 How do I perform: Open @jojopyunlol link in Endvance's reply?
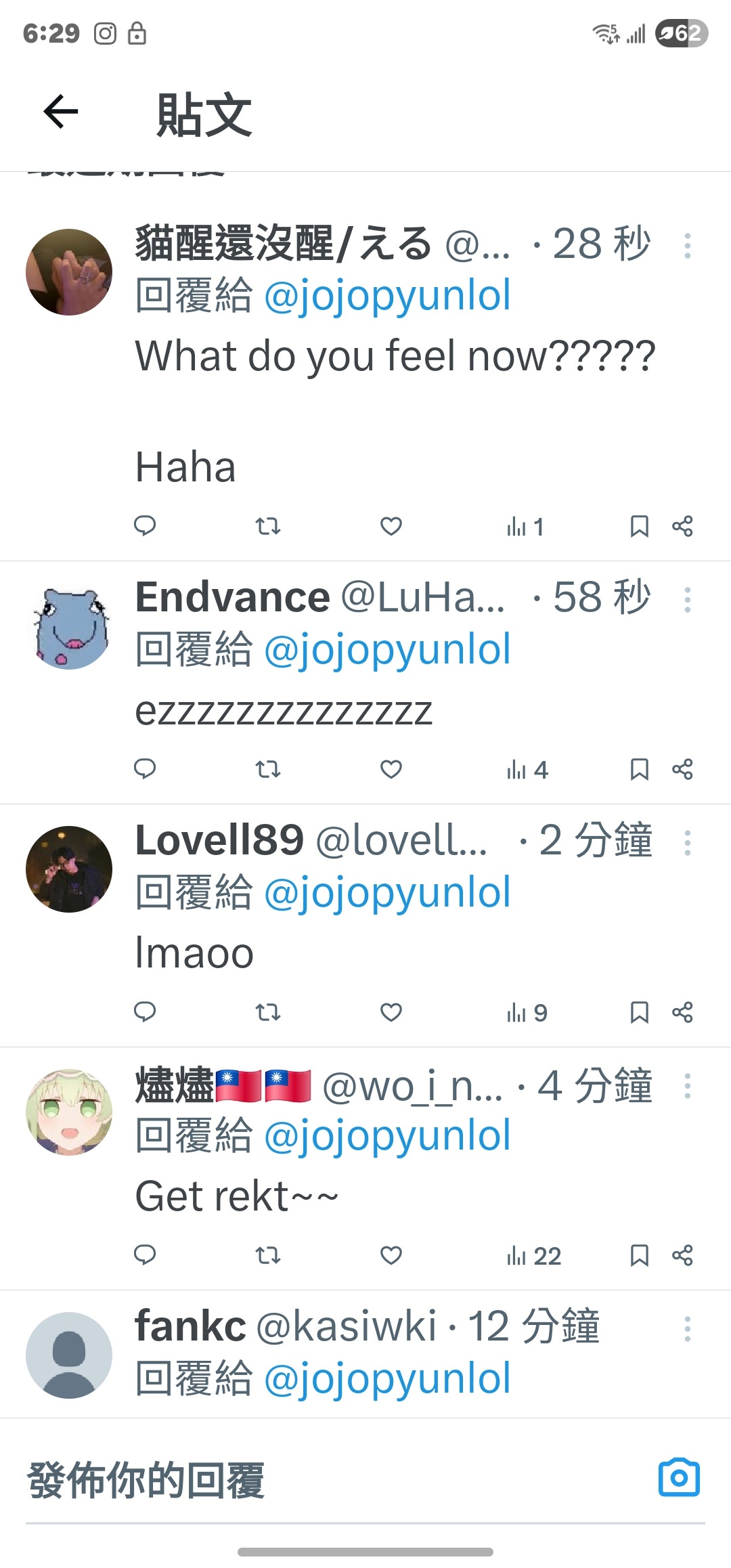(387, 650)
